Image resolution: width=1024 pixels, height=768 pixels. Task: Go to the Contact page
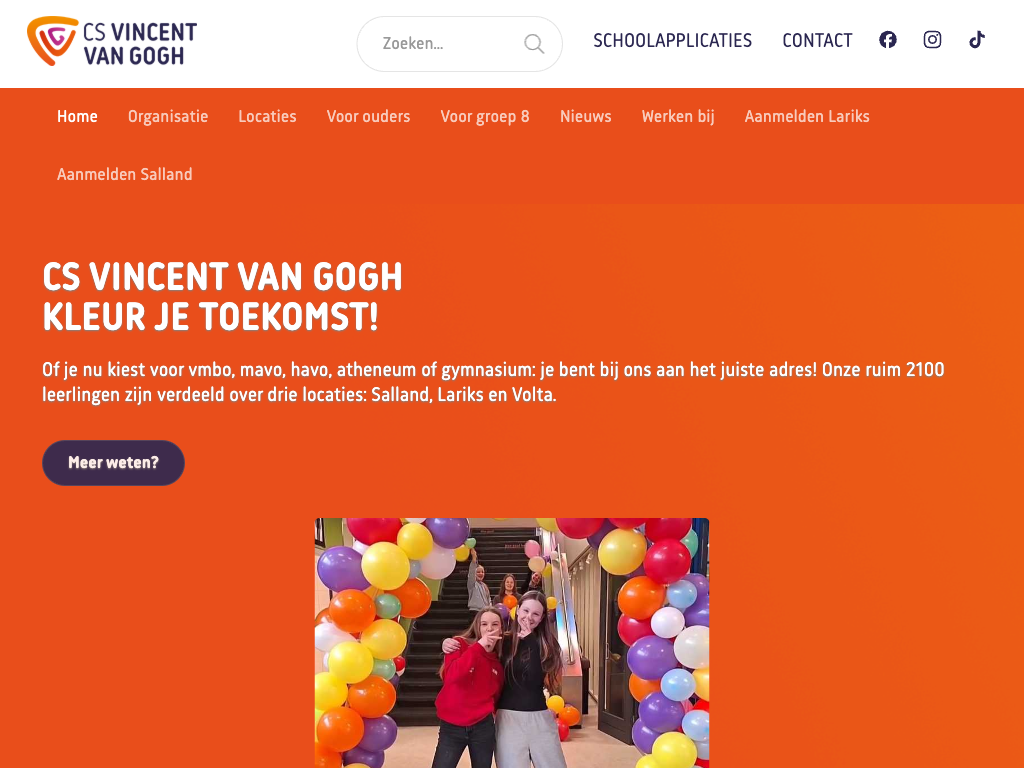[817, 41]
